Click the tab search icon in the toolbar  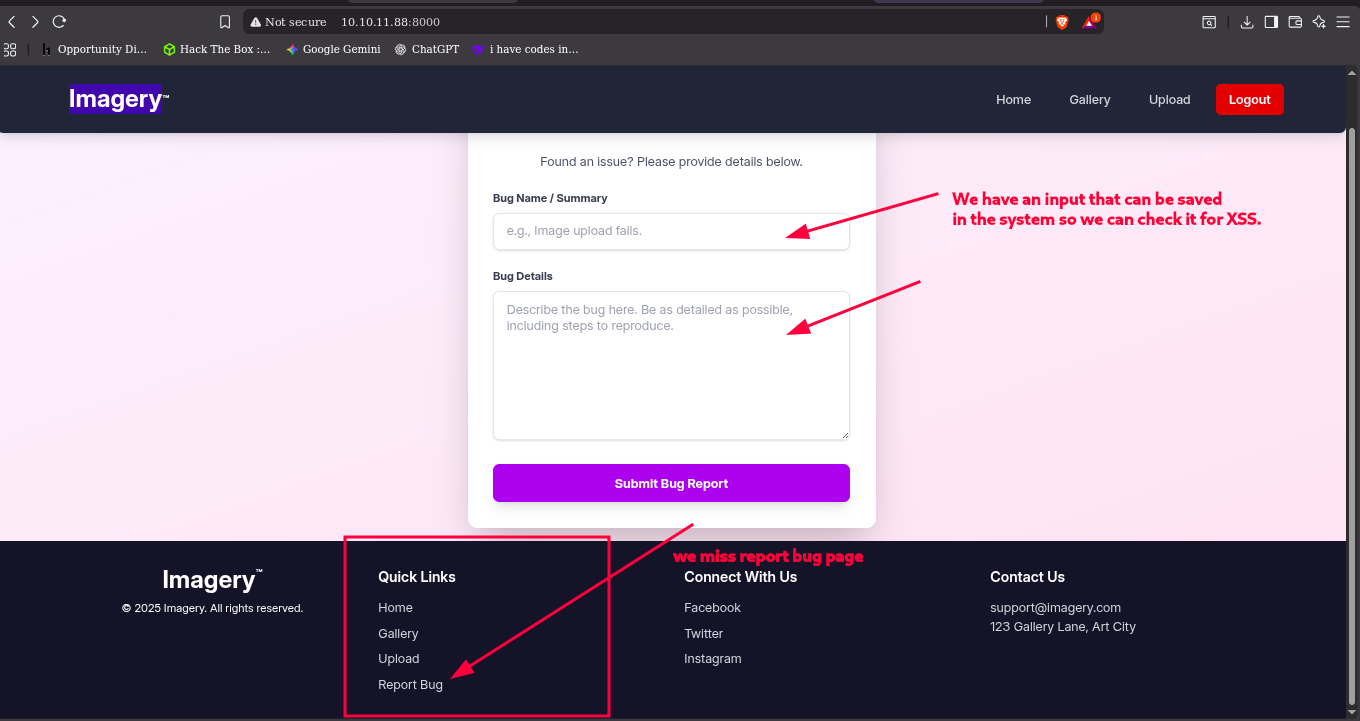(x=1209, y=21)
